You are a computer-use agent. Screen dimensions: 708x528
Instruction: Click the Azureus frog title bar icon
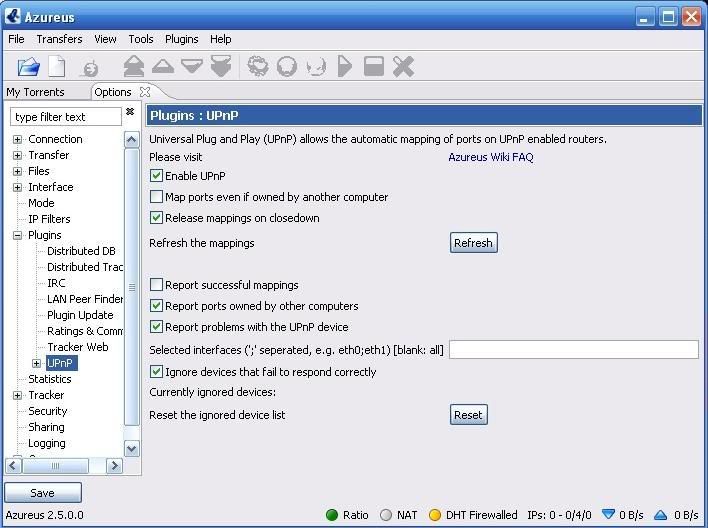coord(13,16)
